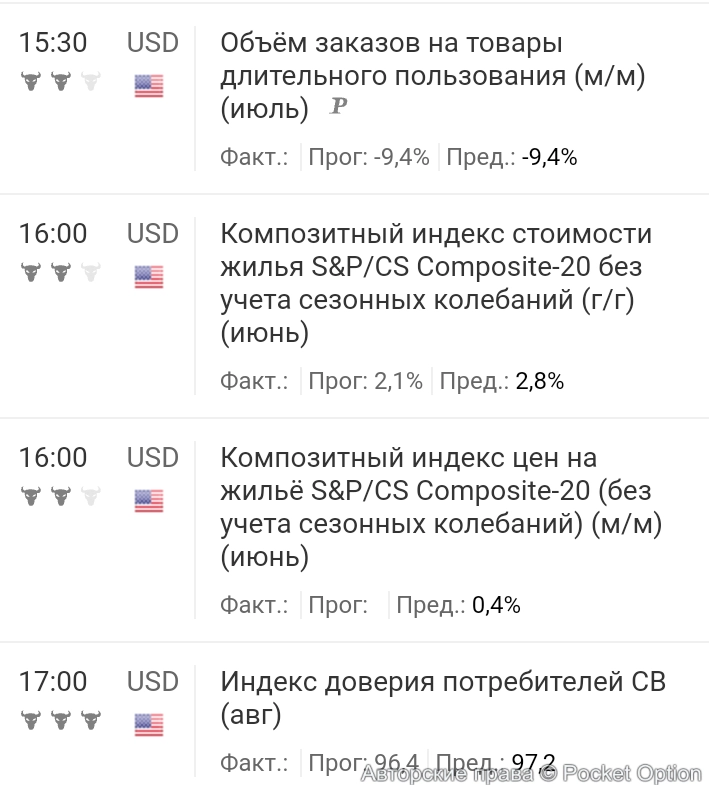
Task: Click the bull importance icons under 15:30
Action: [61, 82]
